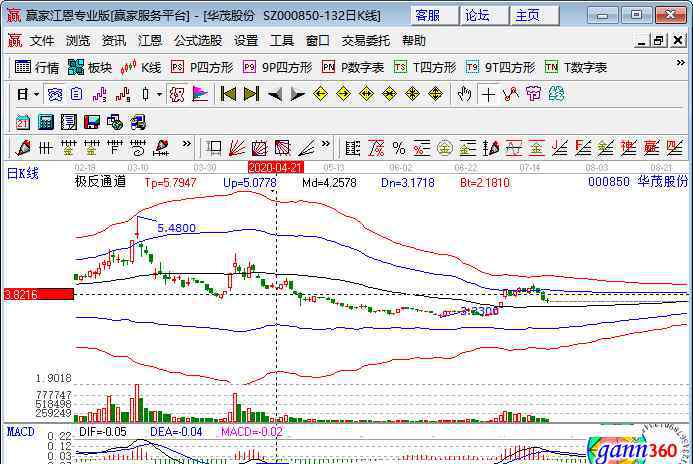Image resolution: width=693 pixels, height=464 pixels.
Task: Click the 客服 button in title bar
Action: pos(433,16)
